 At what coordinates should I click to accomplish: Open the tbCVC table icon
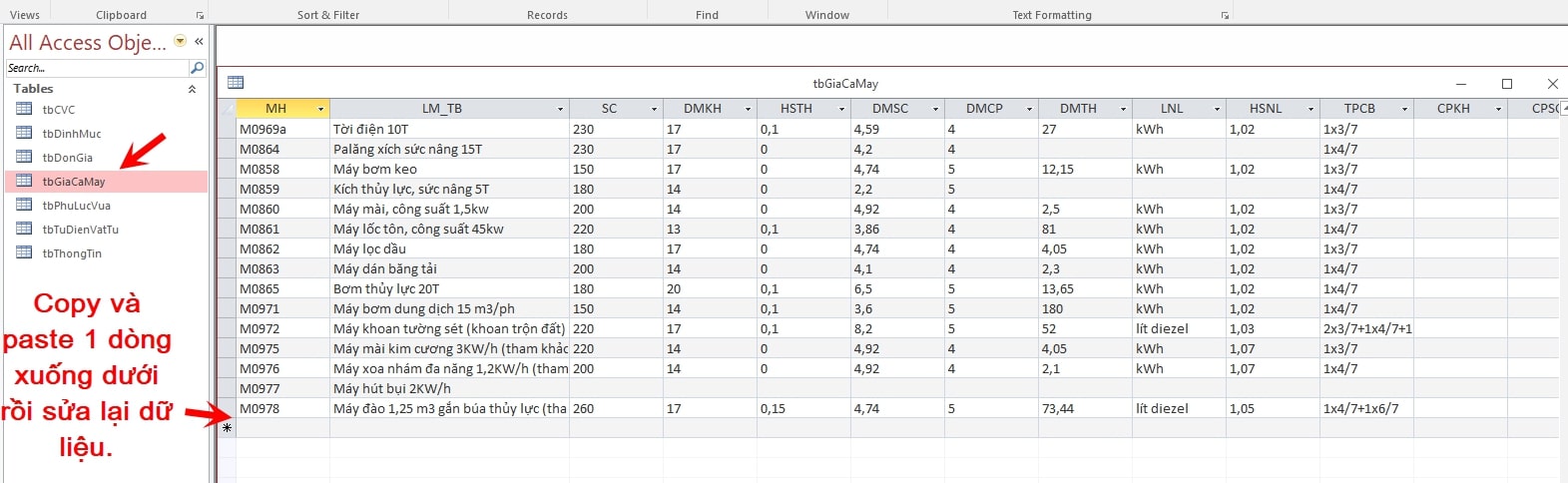click(x=25, y=110)
